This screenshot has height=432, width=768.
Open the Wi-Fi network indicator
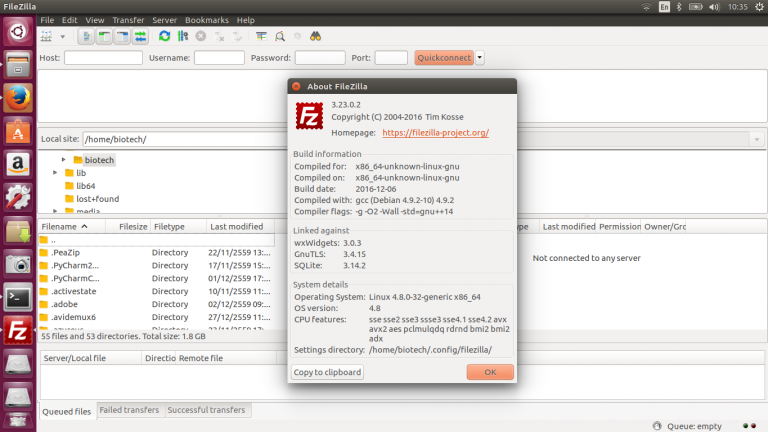click(647, 7)
